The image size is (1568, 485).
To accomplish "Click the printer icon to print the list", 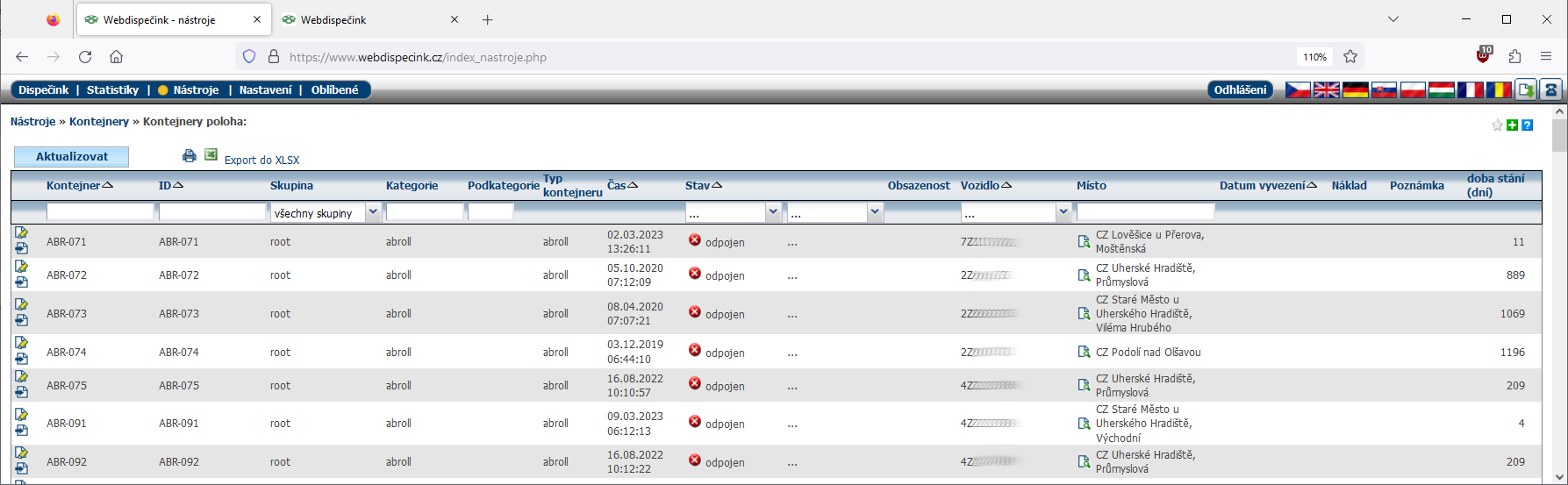I will click(189, 156).
